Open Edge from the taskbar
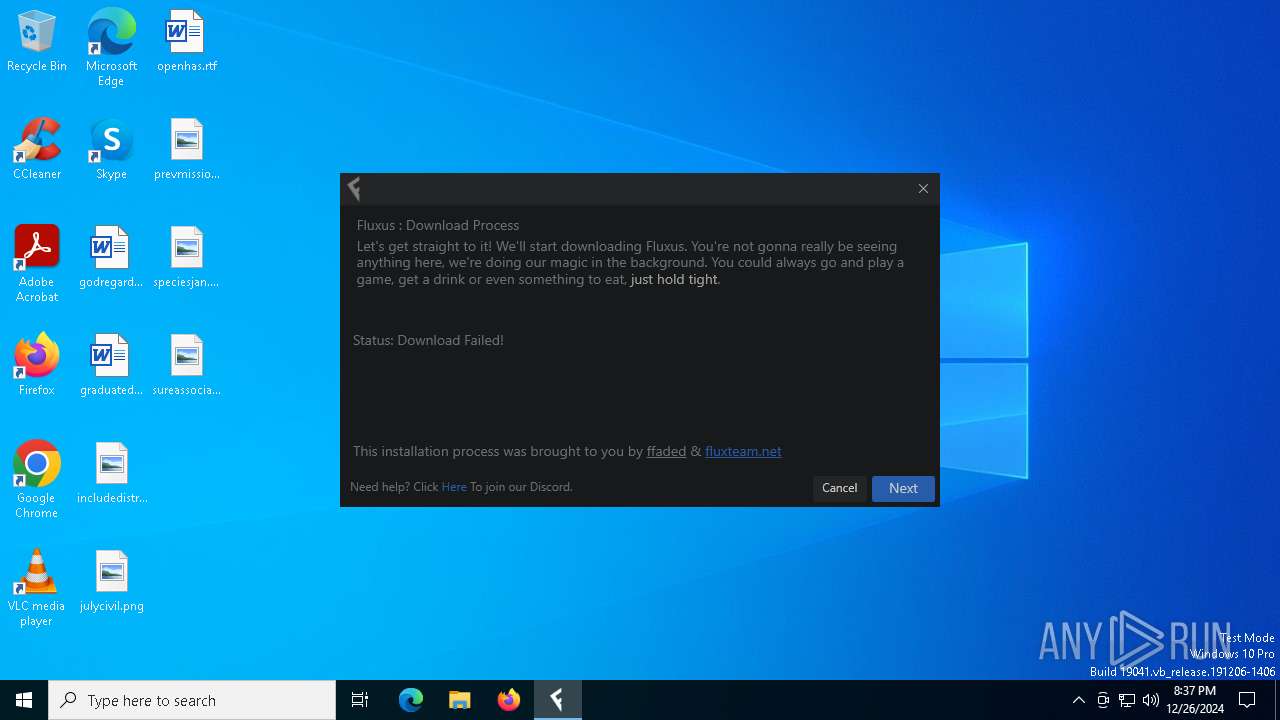This screenshot has height=720, width=1280. (411, 700)
